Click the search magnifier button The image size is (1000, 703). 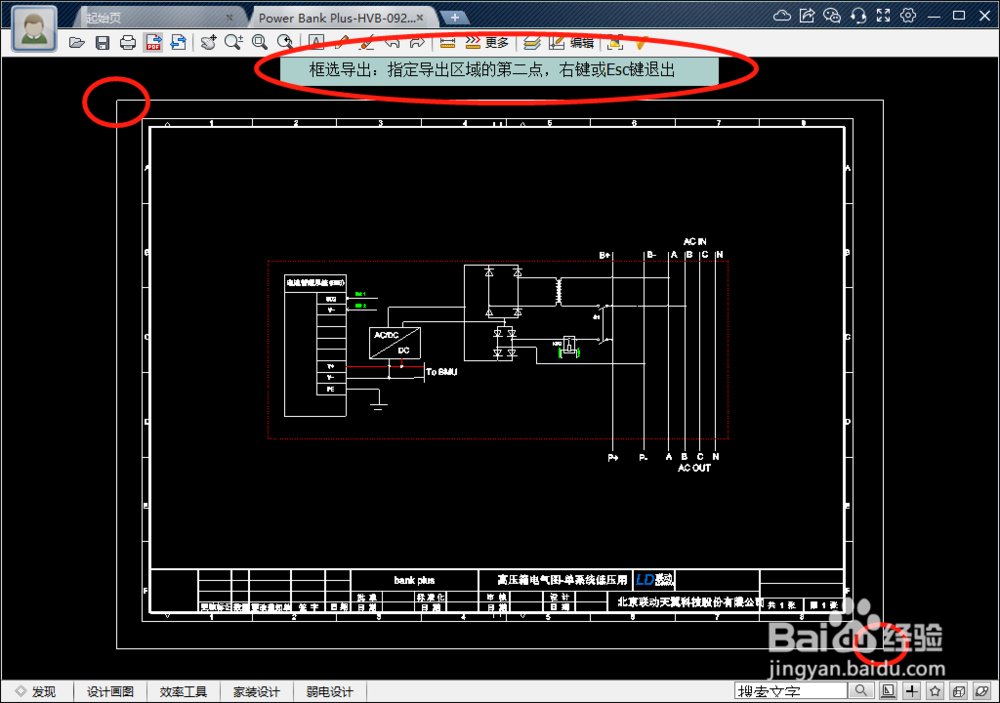tap(861, 691)
